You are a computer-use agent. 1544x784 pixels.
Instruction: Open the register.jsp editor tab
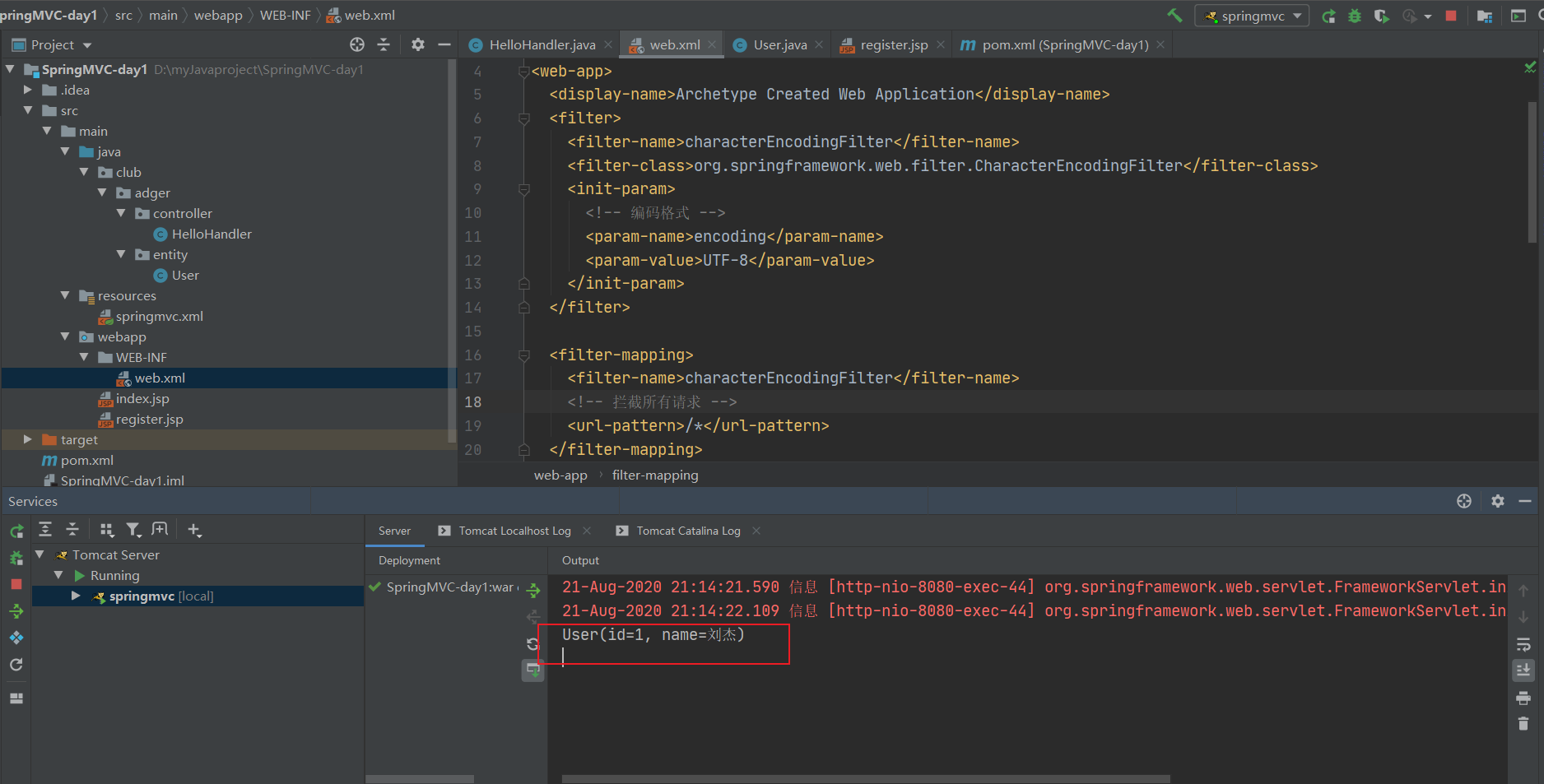pos(893,44)
